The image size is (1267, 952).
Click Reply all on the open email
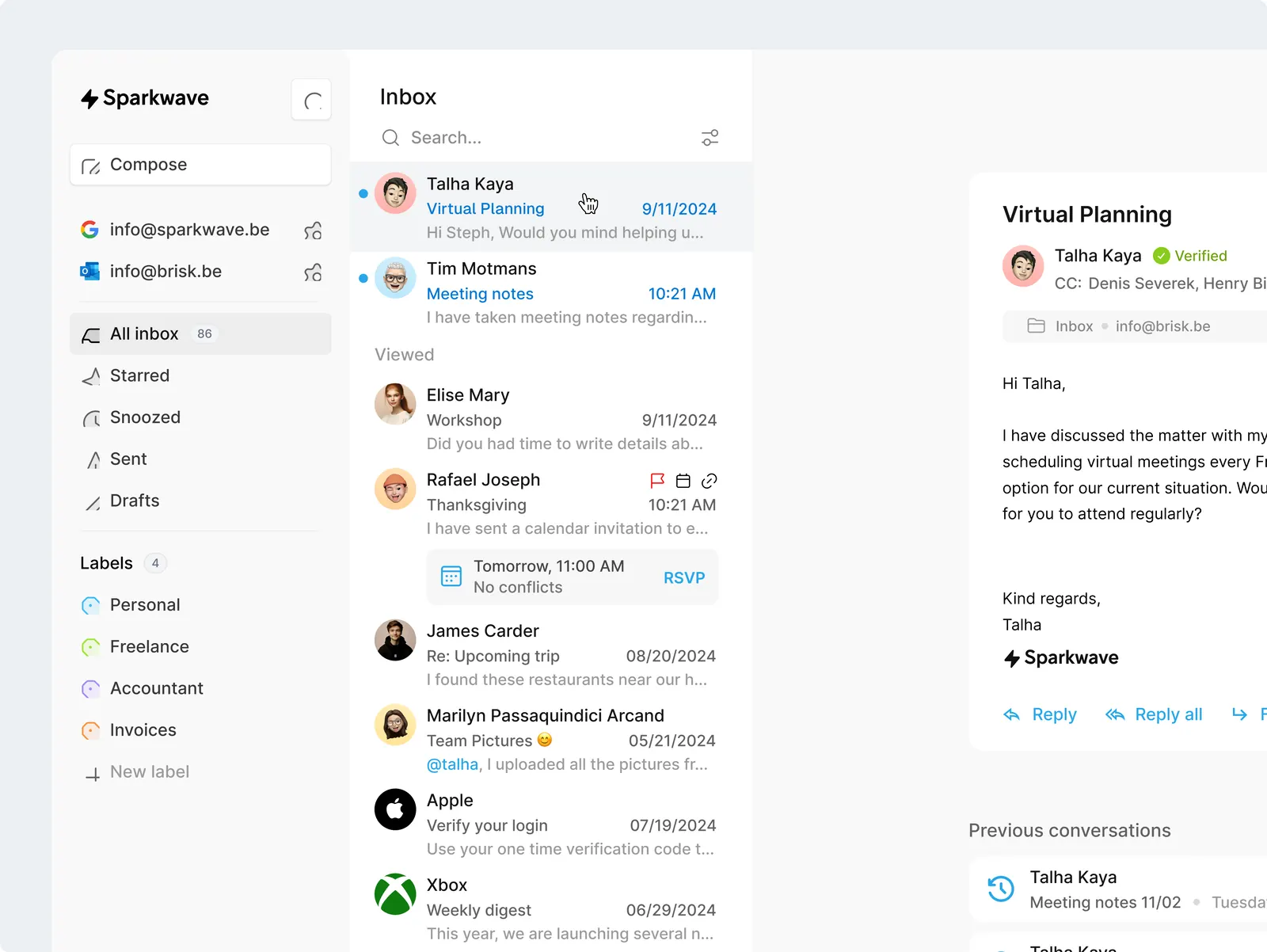pyautogui.click(x=1154, y=714)
